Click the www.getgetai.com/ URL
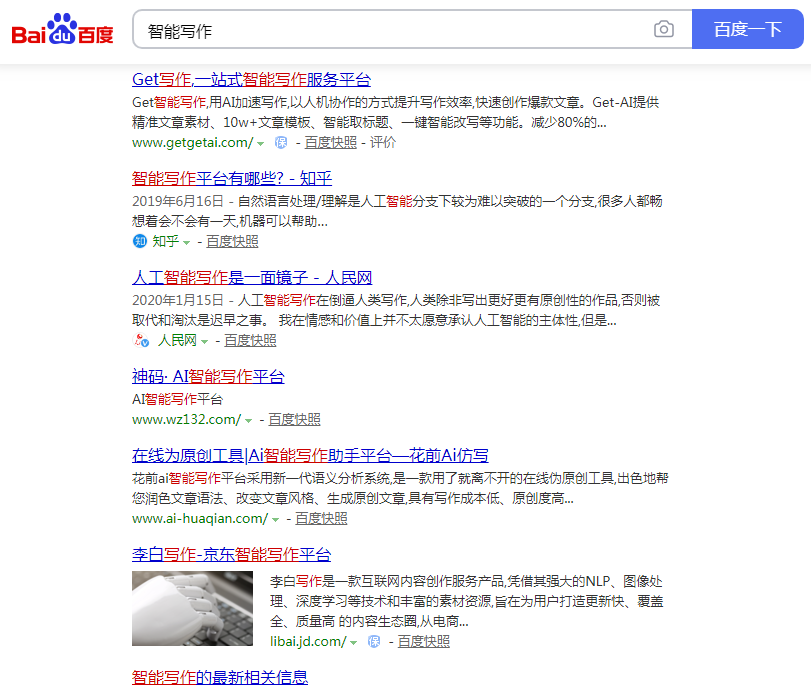 (192, 142)
